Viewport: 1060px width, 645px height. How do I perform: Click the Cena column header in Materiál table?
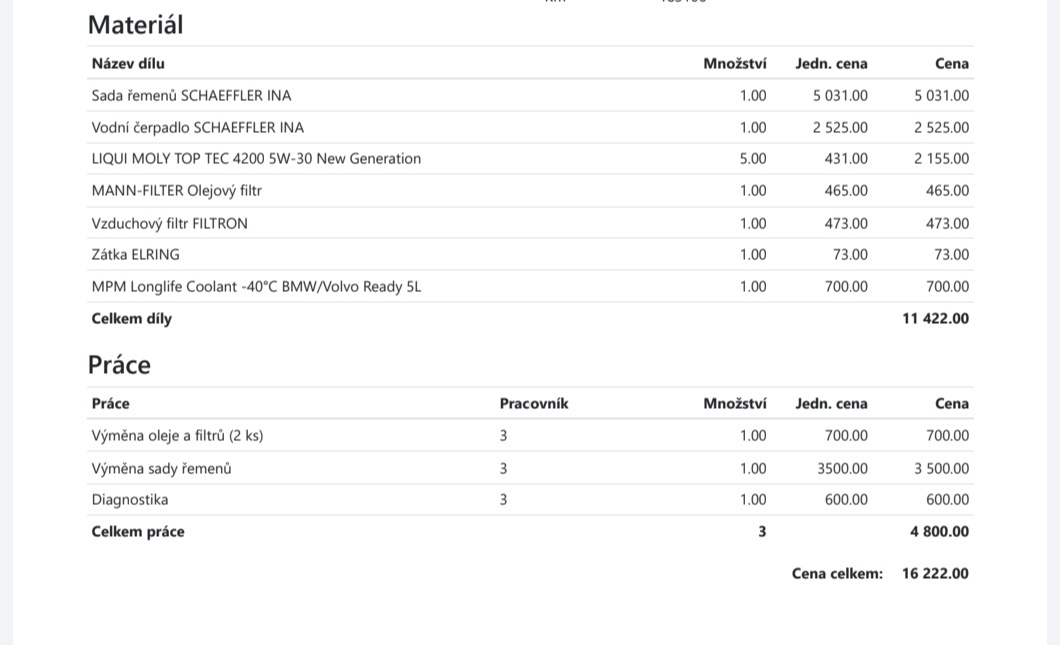952,64
